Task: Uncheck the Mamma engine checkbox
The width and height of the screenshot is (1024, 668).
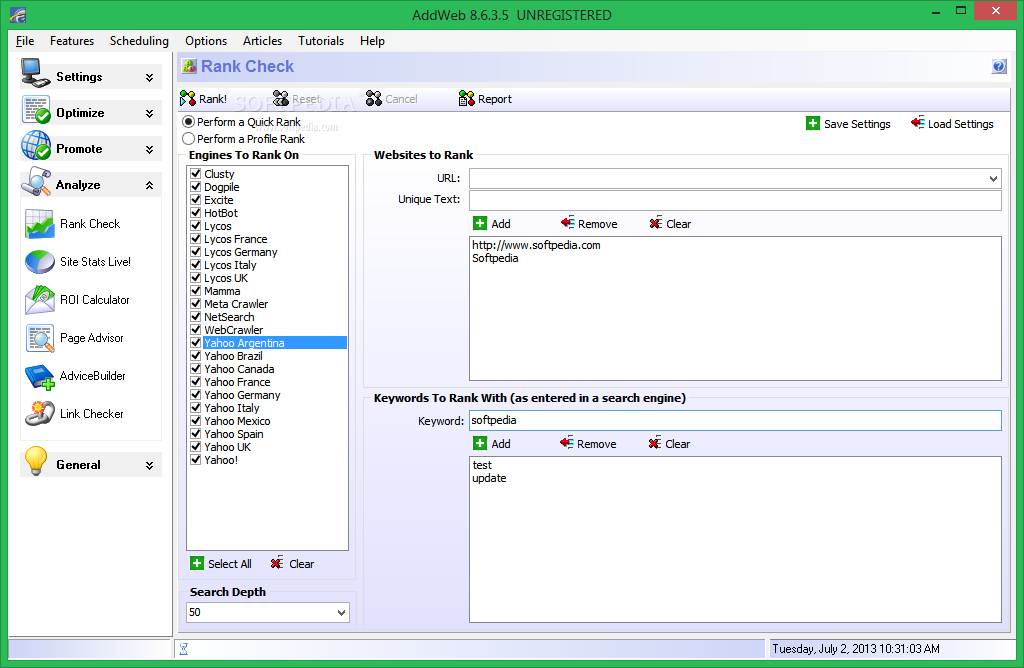Action: 195,291
